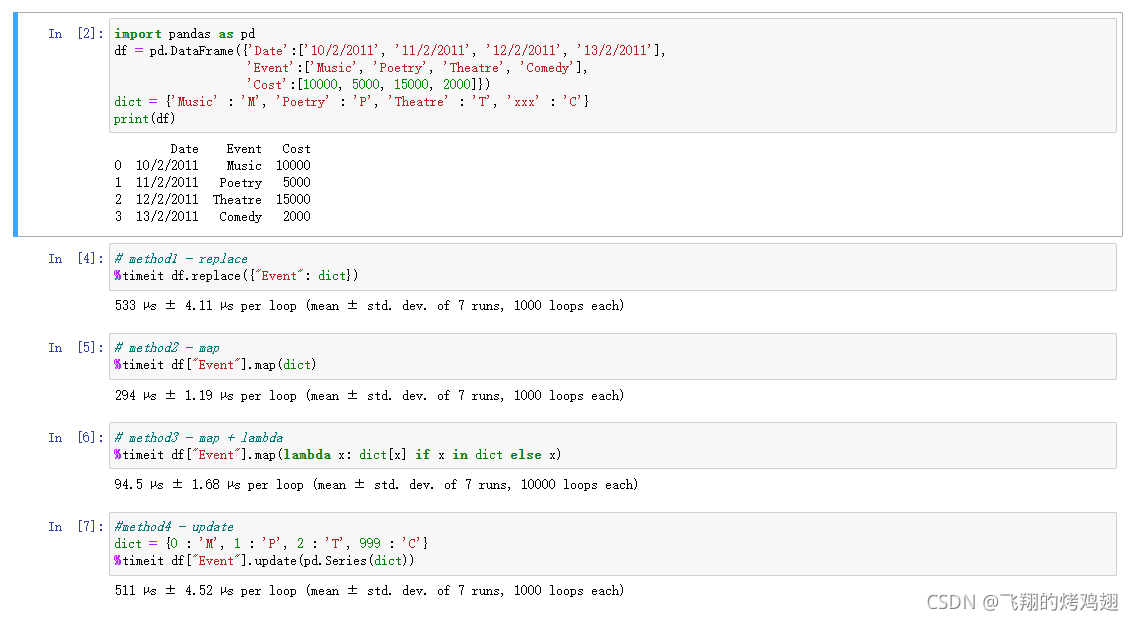This screenshot has height=621, width=1133.
Task: Click the 'import pandas as pd' line
Action: 184,34
